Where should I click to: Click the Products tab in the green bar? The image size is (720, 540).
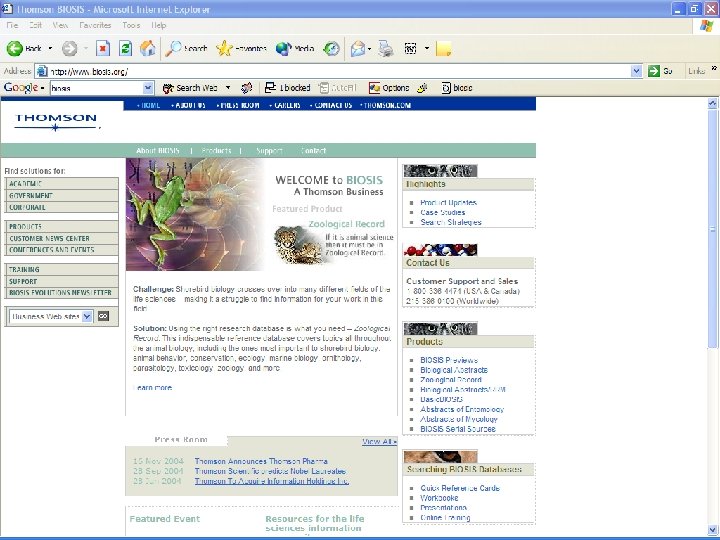(216, 151)
